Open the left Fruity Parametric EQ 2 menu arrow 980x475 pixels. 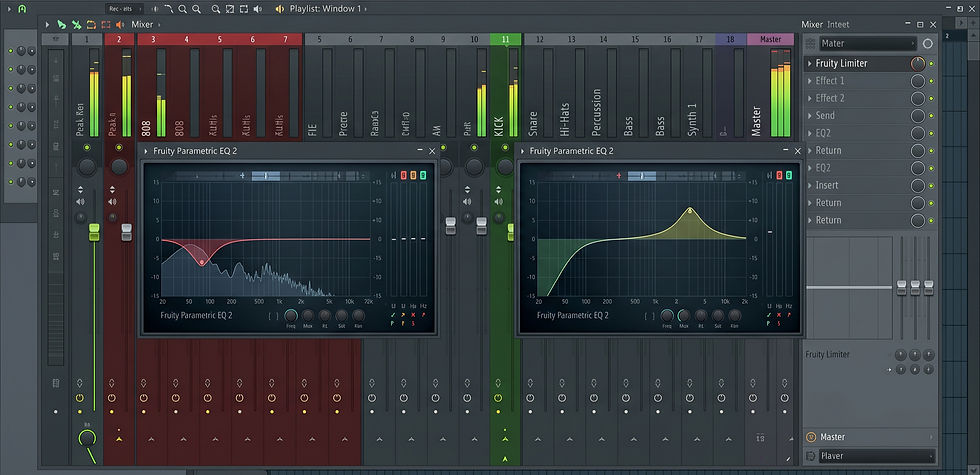(x=146, y=151)
